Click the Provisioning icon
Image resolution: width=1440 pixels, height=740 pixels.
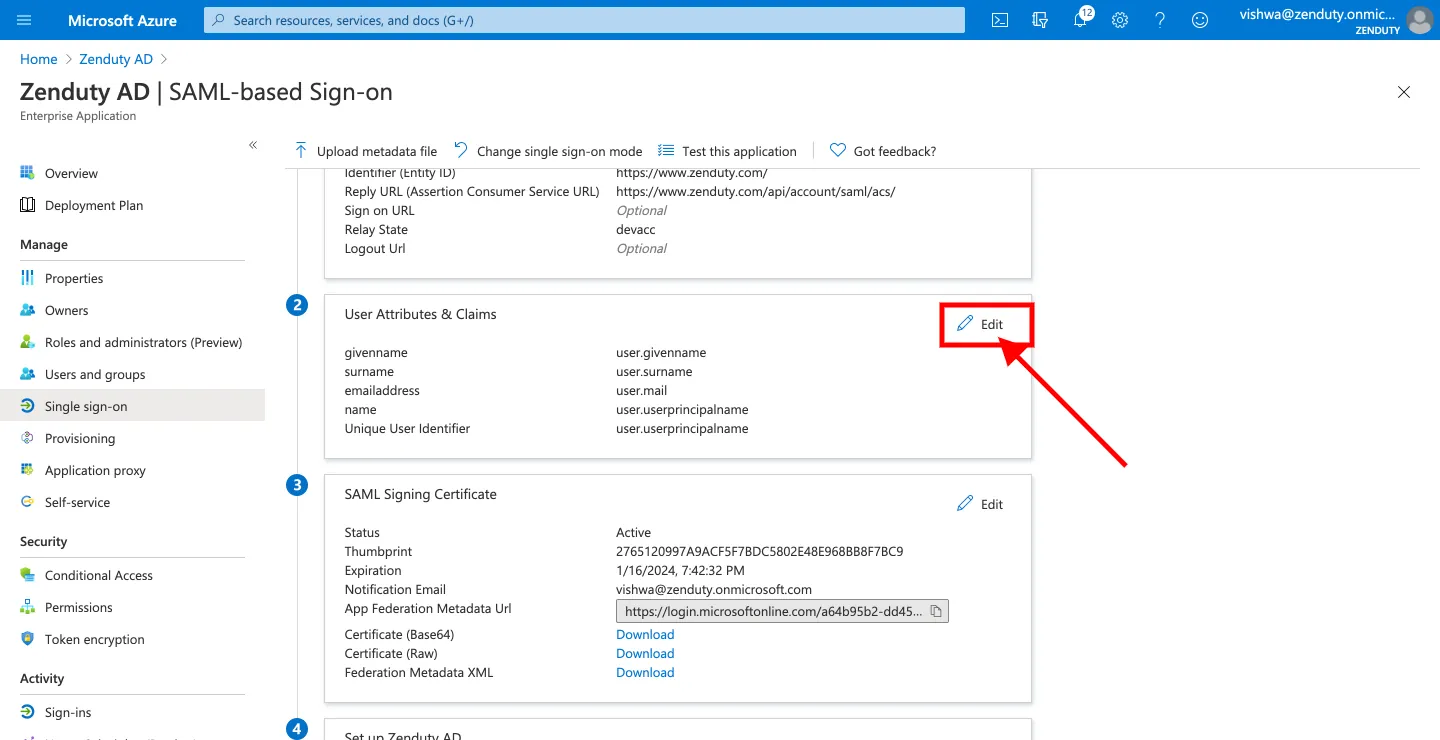tap(27, 438)
